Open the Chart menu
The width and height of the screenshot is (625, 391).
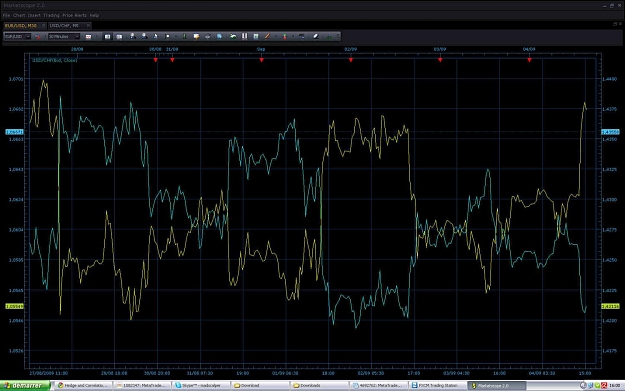(x=19, y=15)
